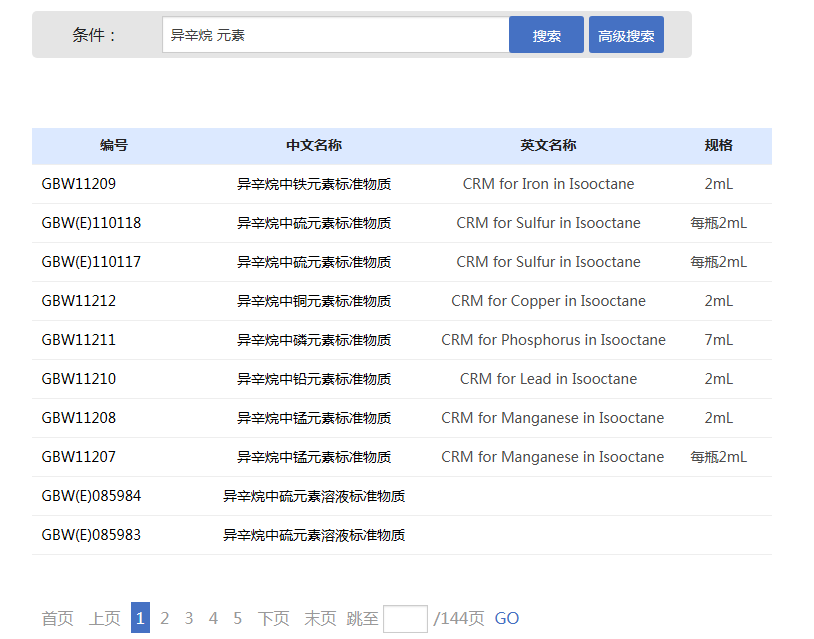Select code GBW(E)110118

91,223
